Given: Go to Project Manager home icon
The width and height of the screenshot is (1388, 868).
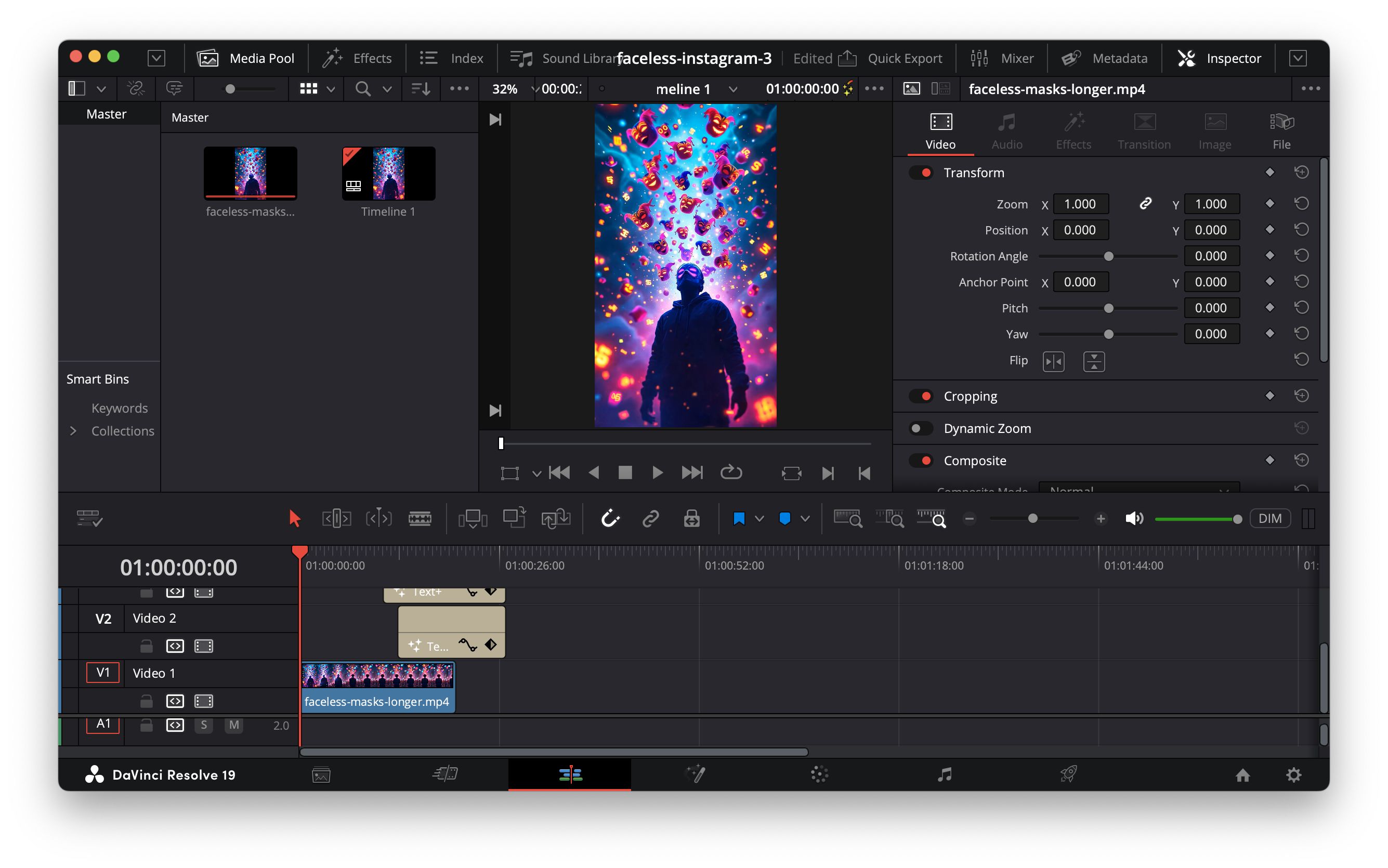Looking at the screenshot, I should click(x=1243, y=775).
